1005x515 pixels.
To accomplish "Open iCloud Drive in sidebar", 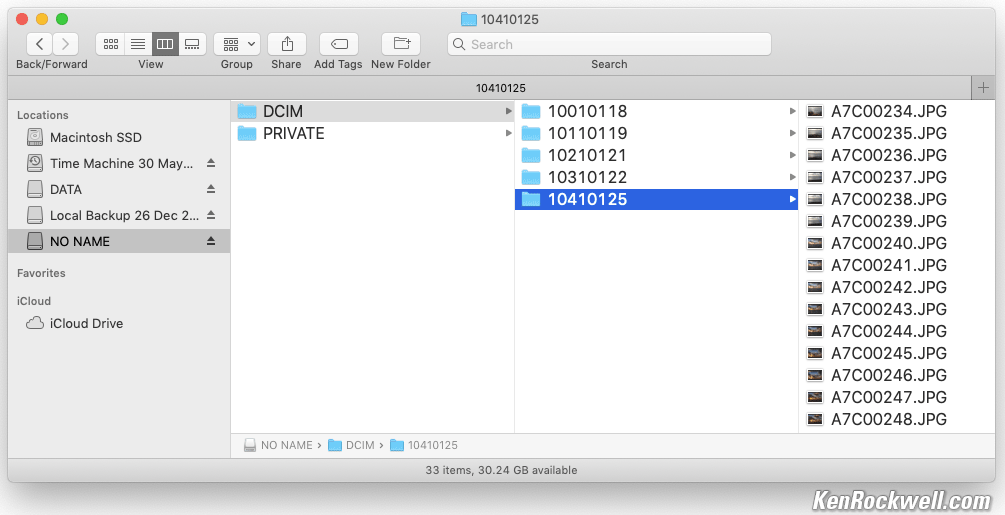I will [86, 323].
